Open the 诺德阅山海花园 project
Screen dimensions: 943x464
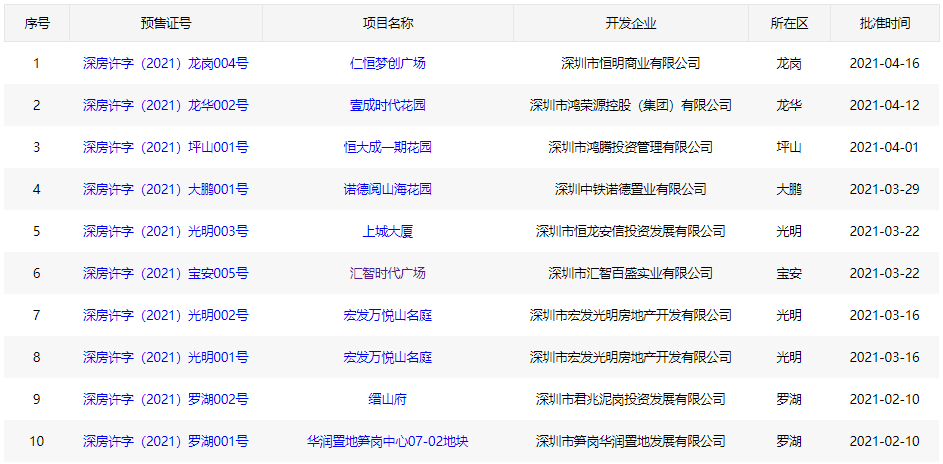(x=387, y=189)
